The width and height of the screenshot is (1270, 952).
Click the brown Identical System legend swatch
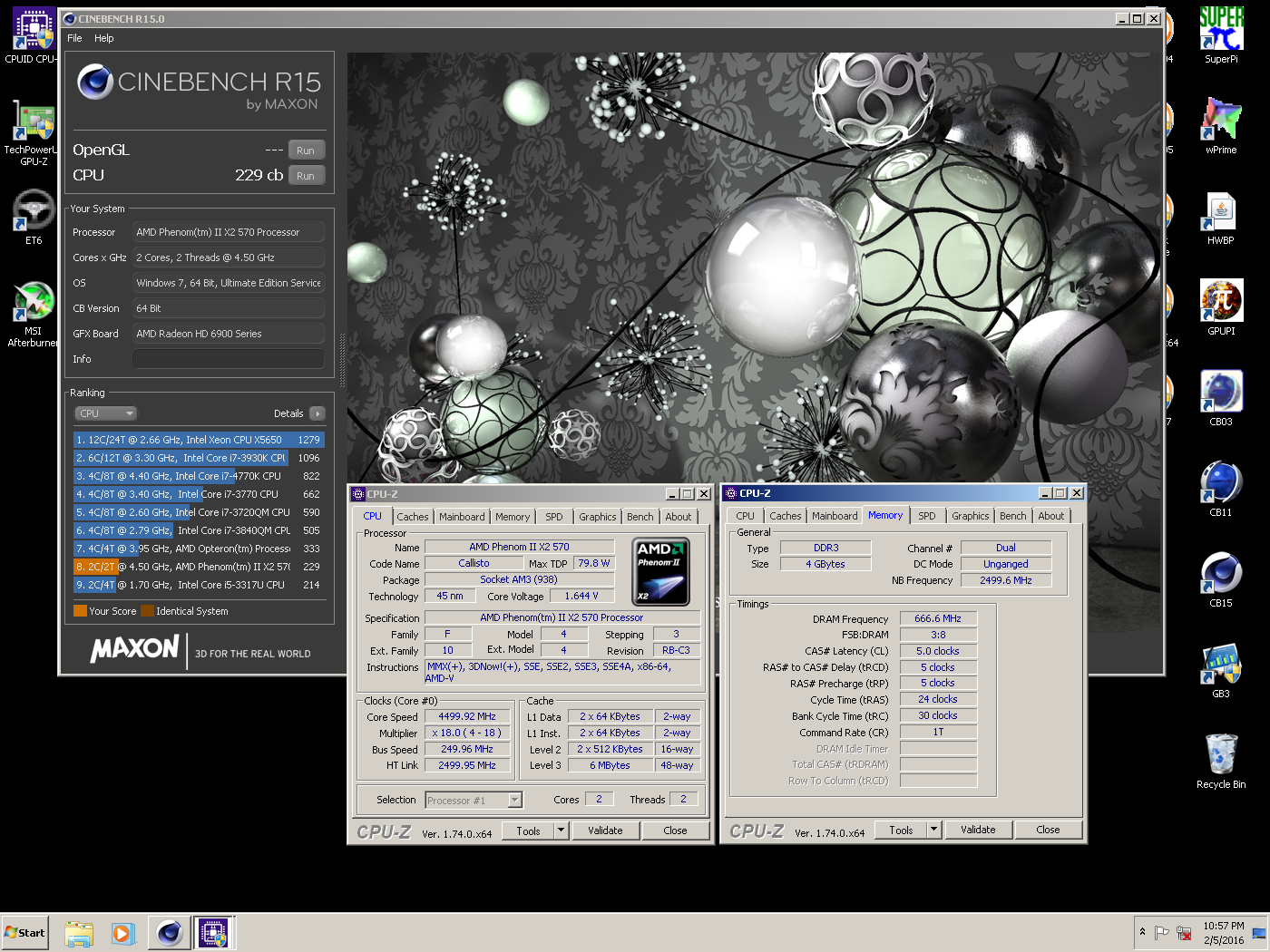[147, 611]
